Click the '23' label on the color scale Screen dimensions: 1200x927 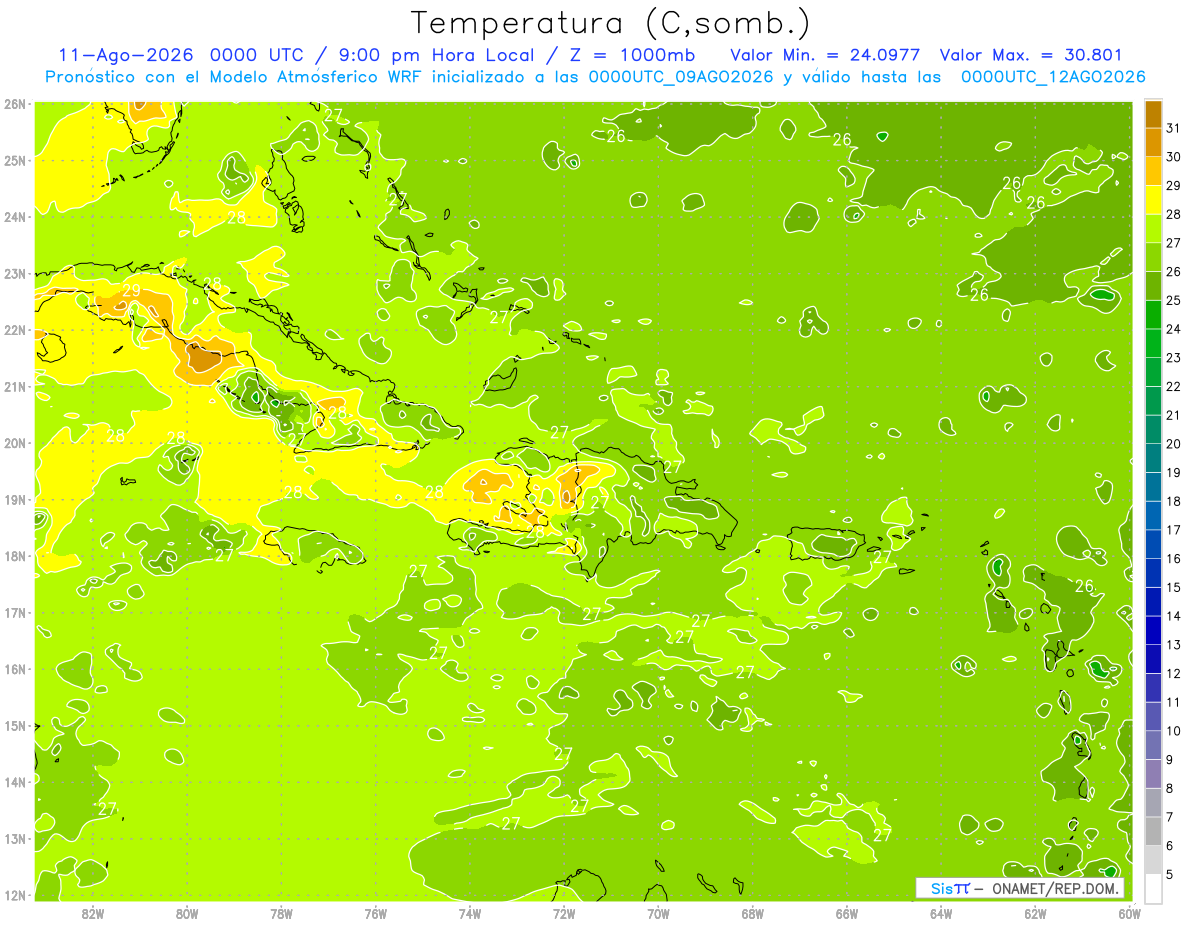(1173, 358)
